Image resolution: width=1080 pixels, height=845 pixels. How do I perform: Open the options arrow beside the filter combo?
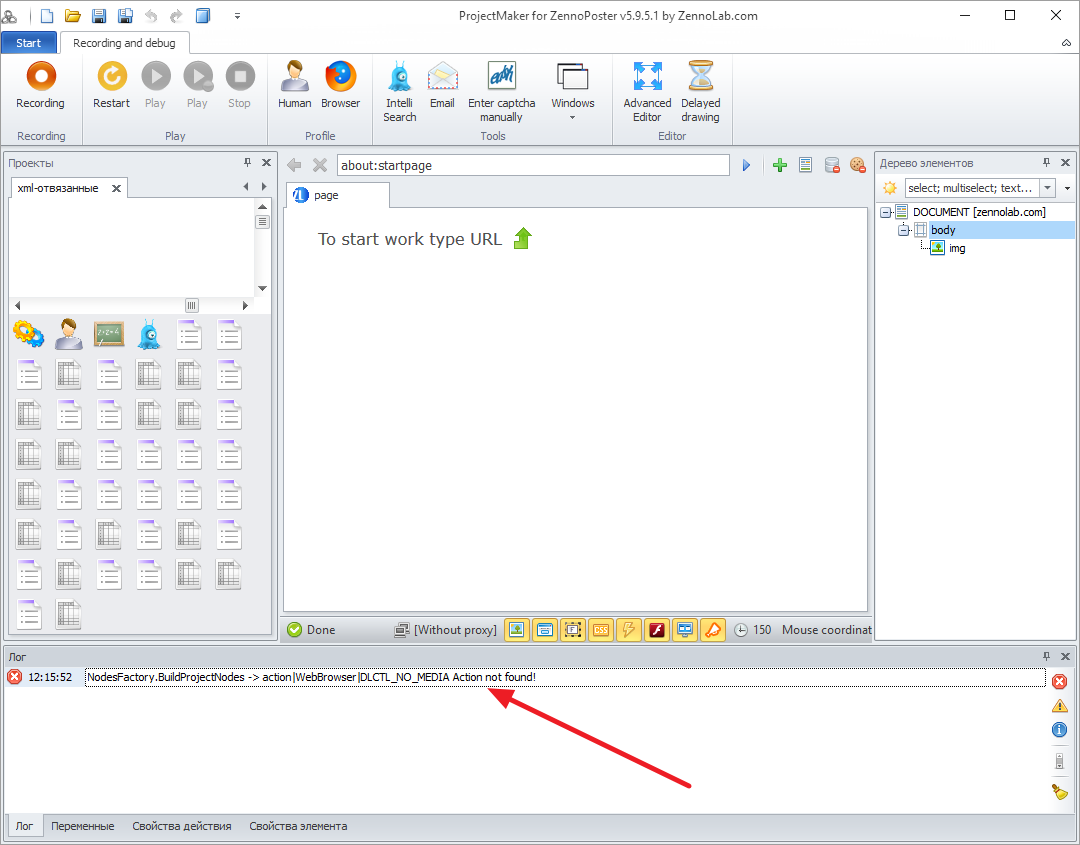1068,188
